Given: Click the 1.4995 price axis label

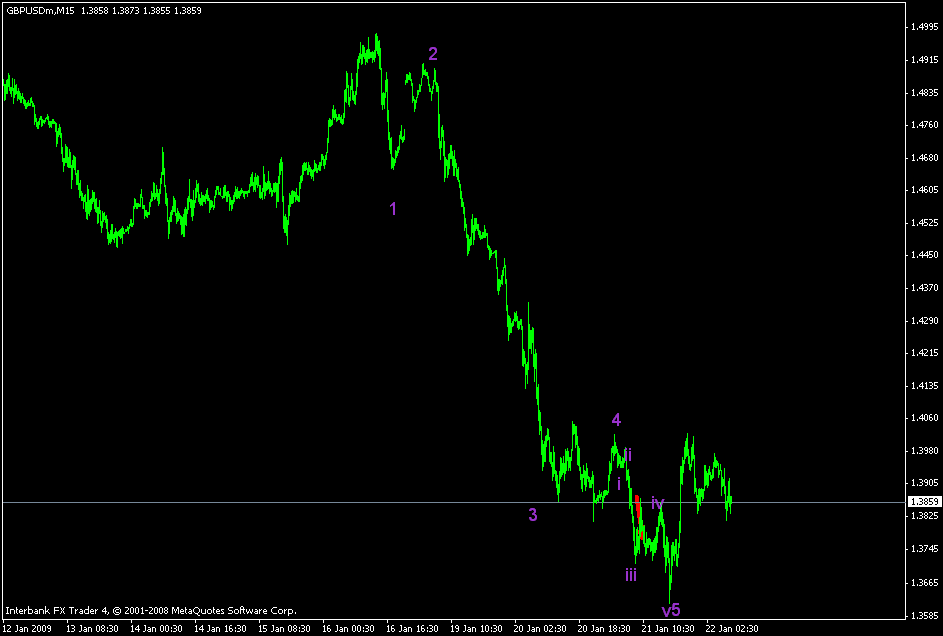Looking at the screenshot, I should tap(924, 27).
